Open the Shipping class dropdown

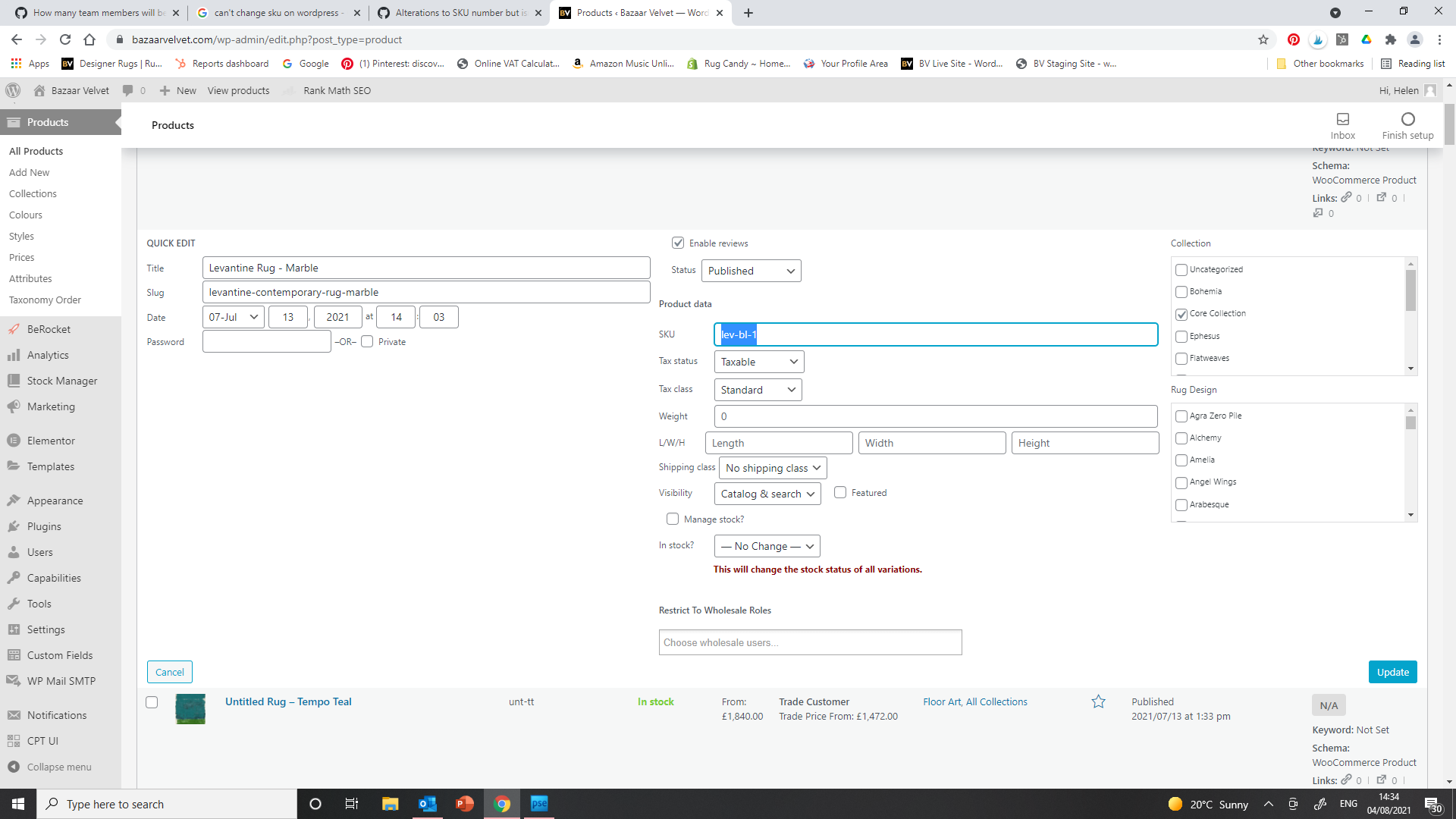(x=773, y=468)
